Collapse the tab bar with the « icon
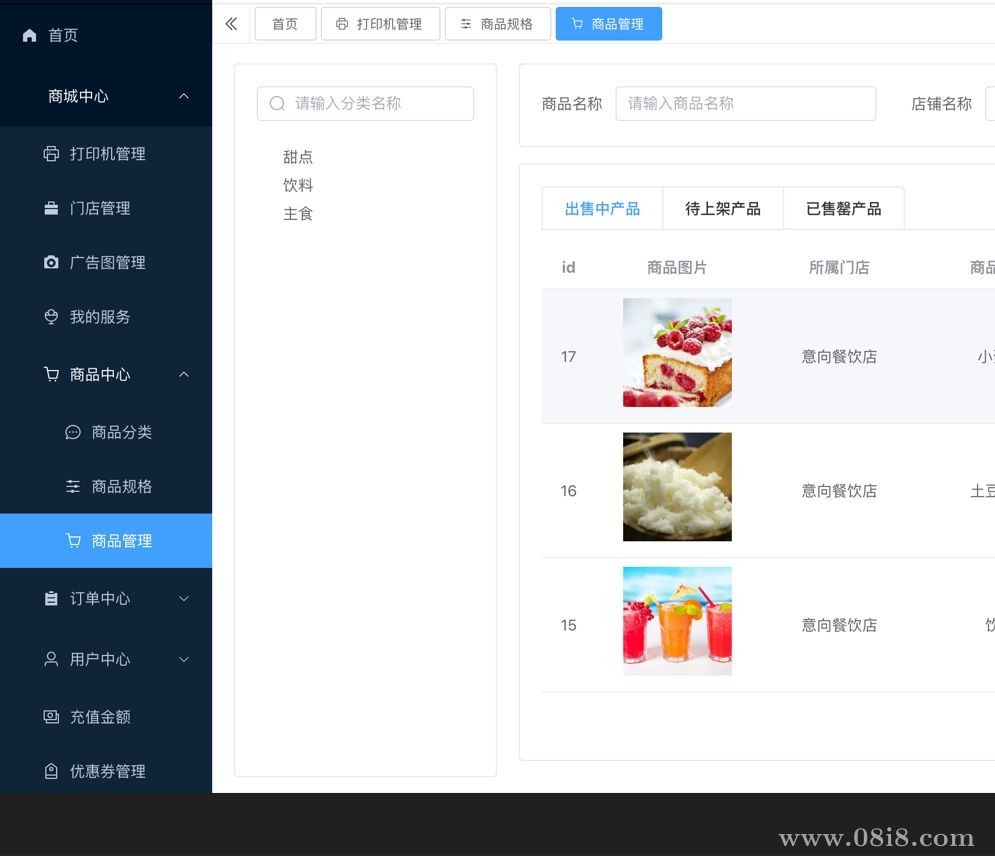The width and height of the screenshot is (995, 856). coord(231,23)
